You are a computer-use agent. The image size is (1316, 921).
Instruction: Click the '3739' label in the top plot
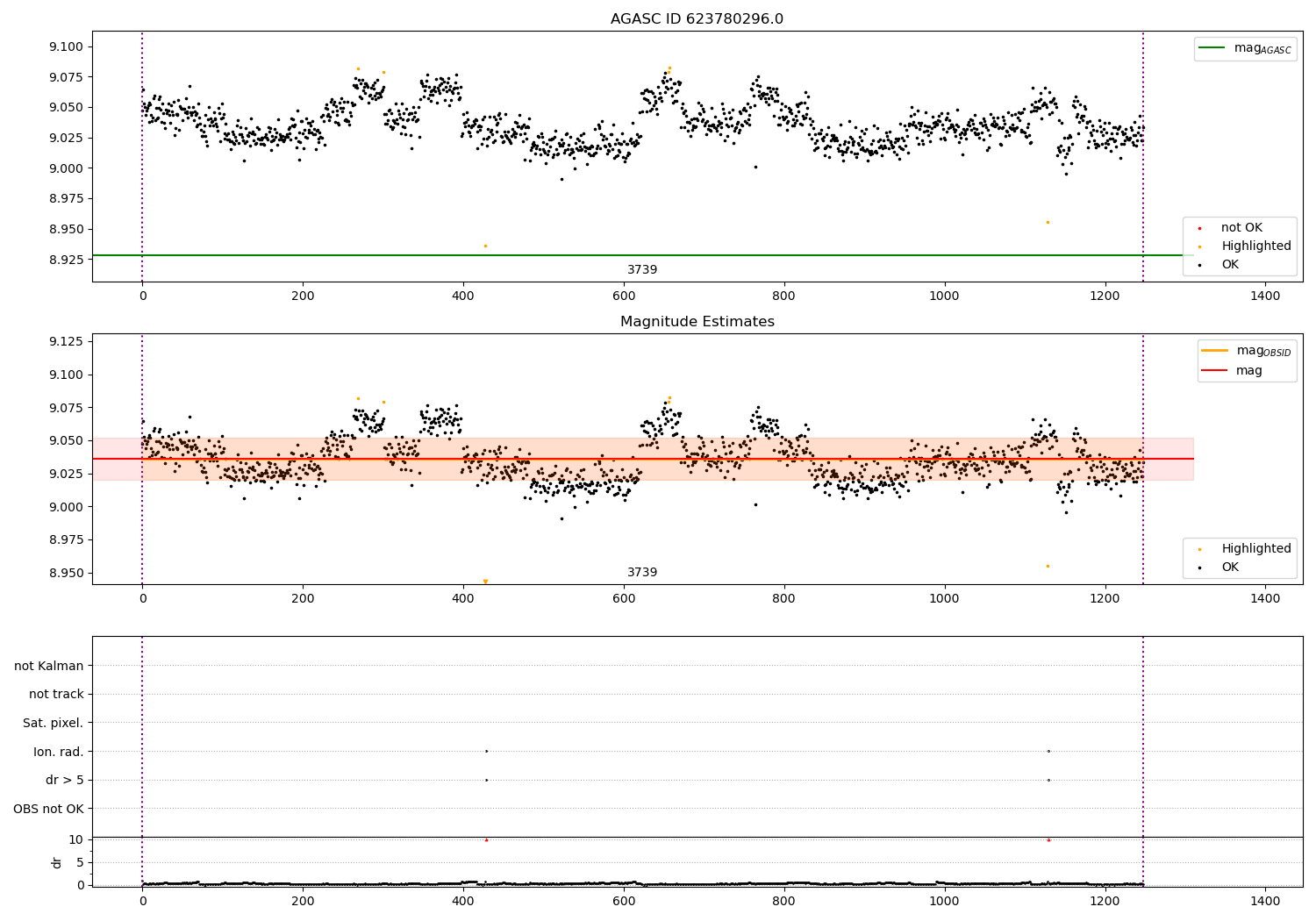pos(642,269)
